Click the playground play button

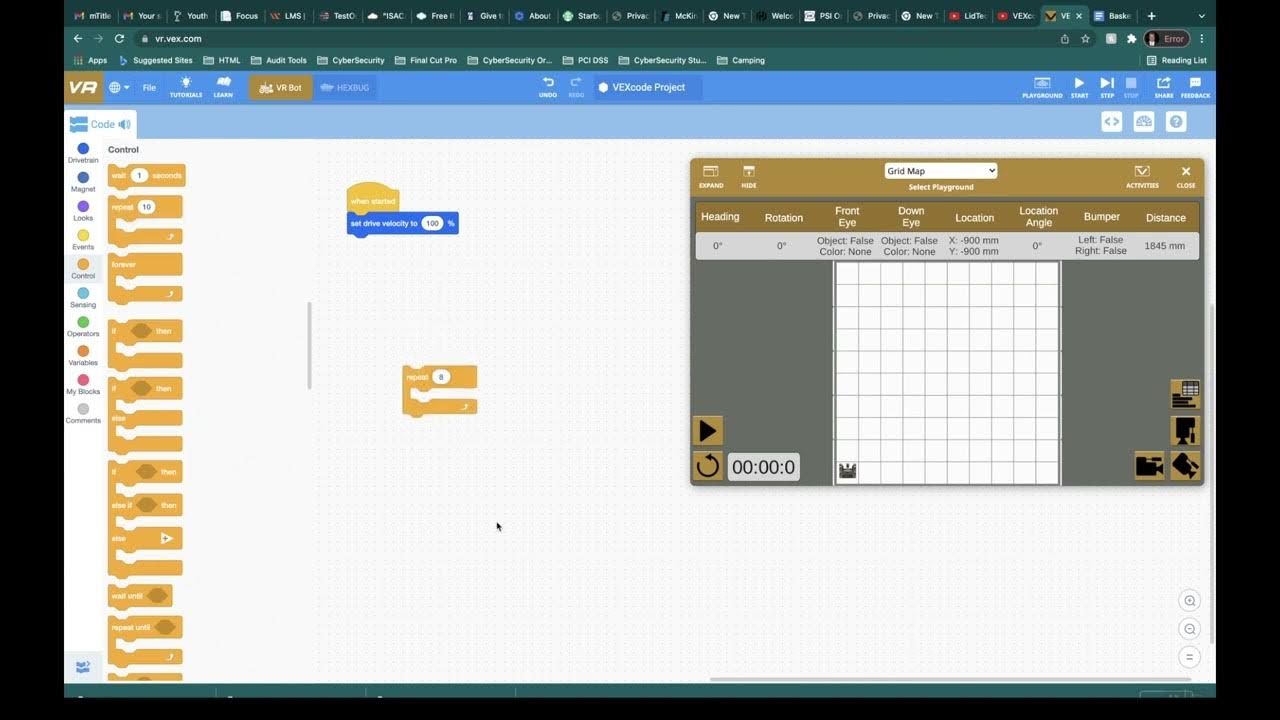(x=707, y=431)
